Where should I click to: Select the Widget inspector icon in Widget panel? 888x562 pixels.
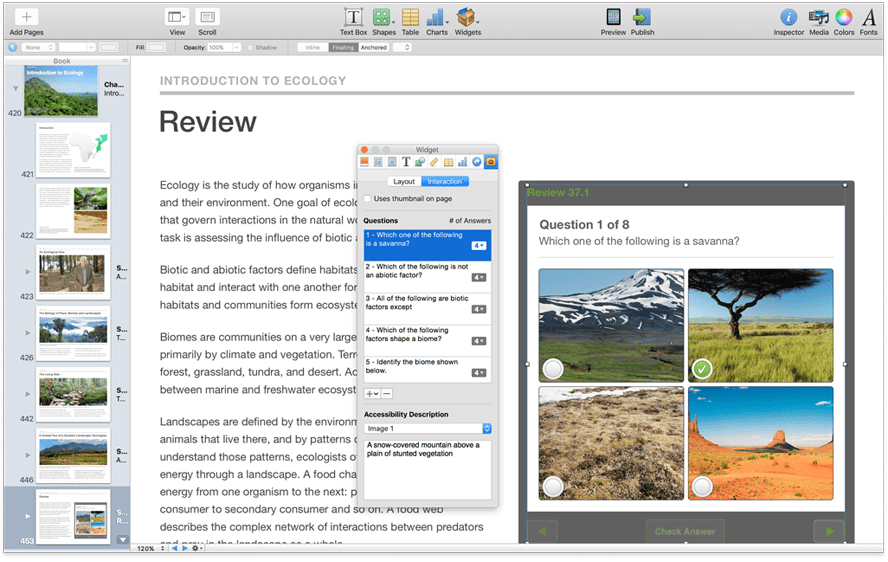(x=490, y=162)
